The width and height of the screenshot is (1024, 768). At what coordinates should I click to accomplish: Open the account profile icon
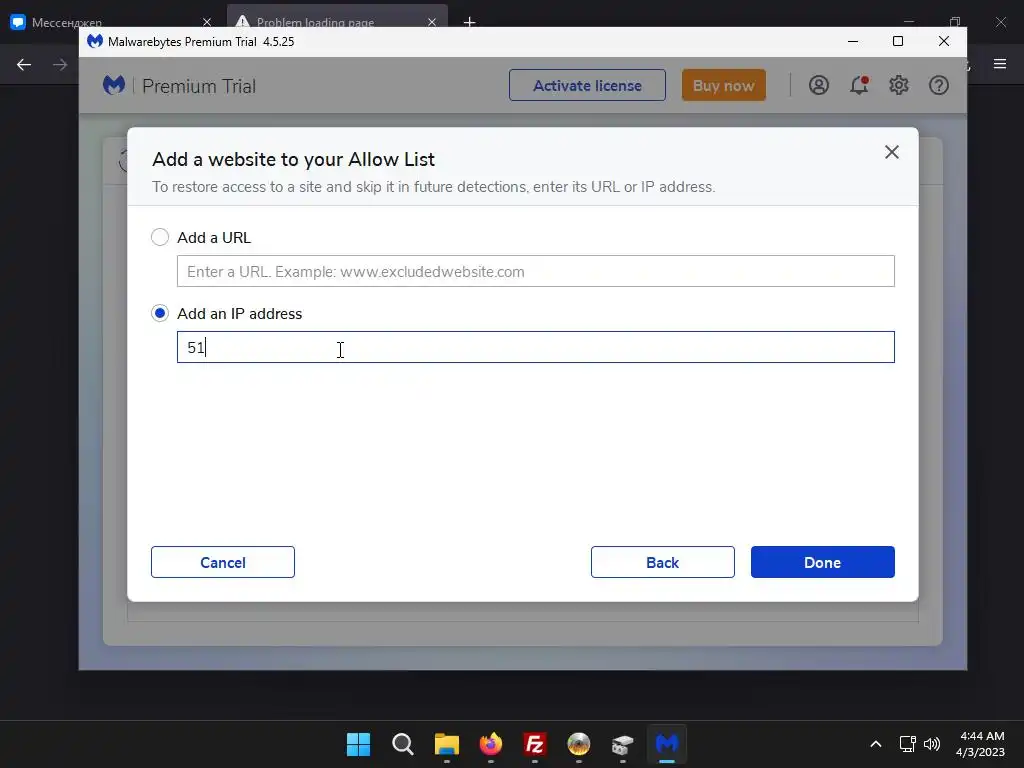[x=818, y=86]
